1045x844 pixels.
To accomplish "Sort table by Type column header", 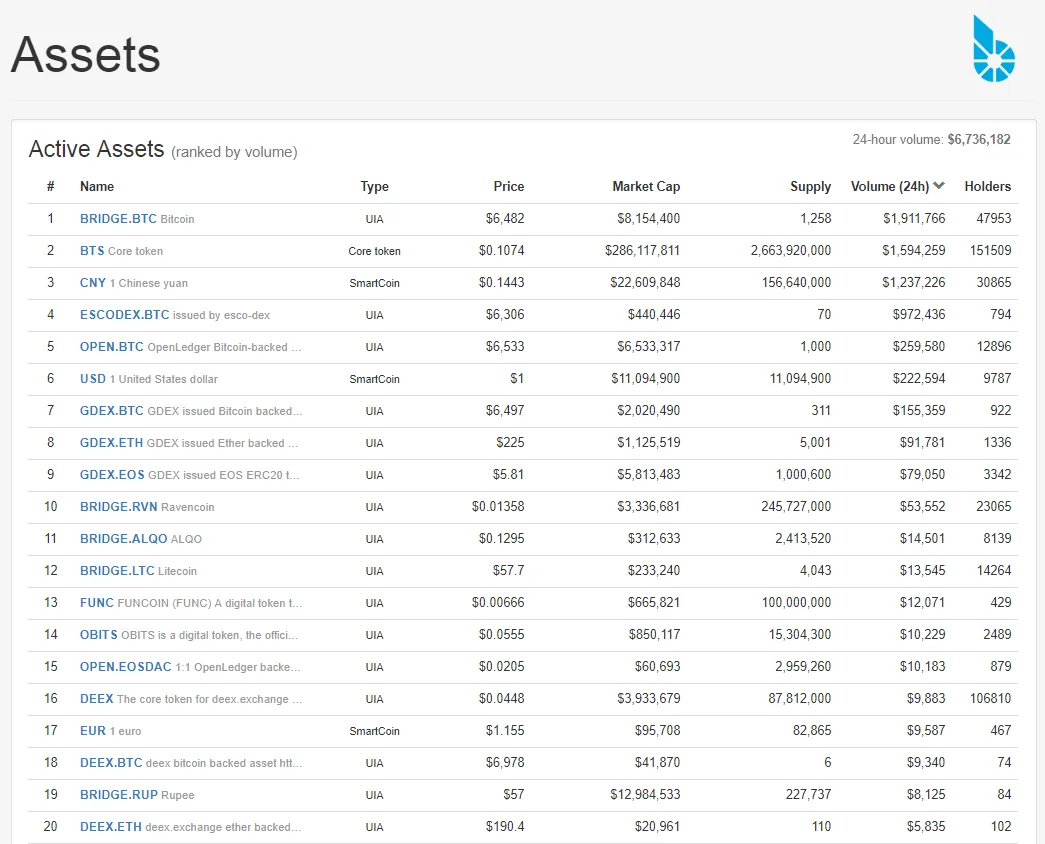I will pyautogui.click(x=375, y=187).
